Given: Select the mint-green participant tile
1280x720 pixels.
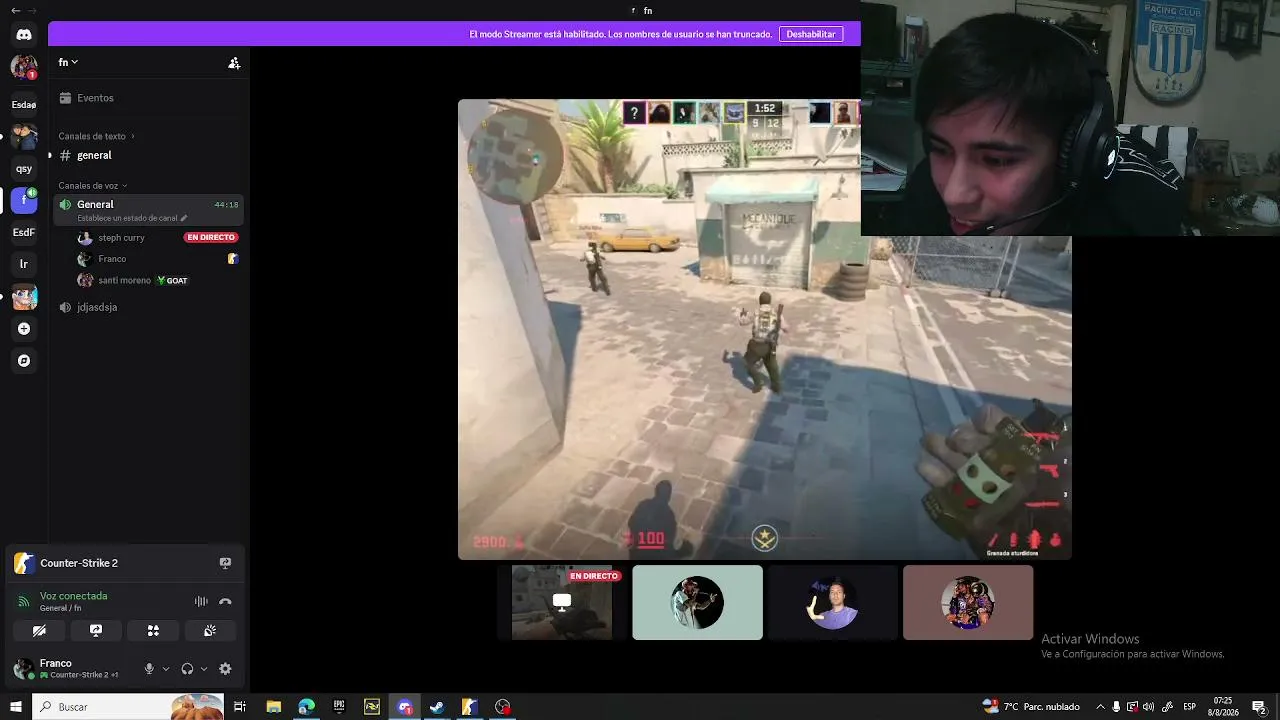Looking at the screenshot, I should pyautogui.click(x=697, y=602).
